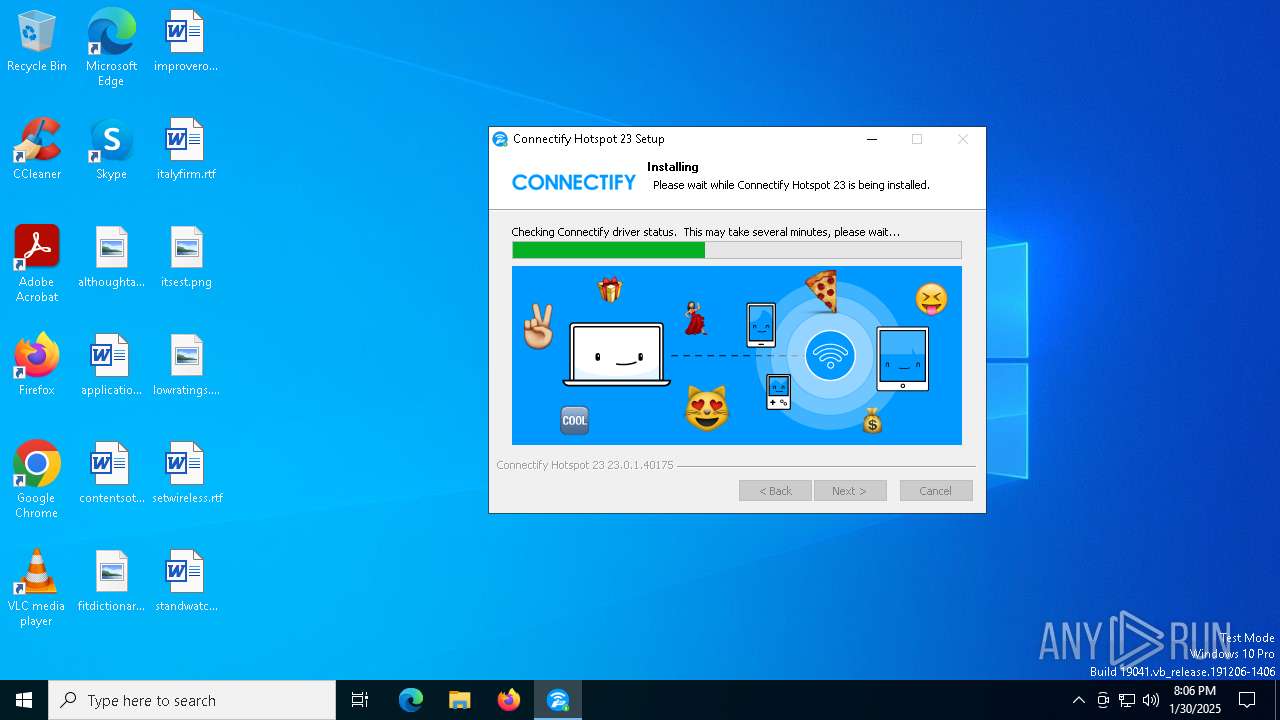Viewport: 1280px width, 720px height.
Task: Click the Installing heading text
Action: point(673,167)
